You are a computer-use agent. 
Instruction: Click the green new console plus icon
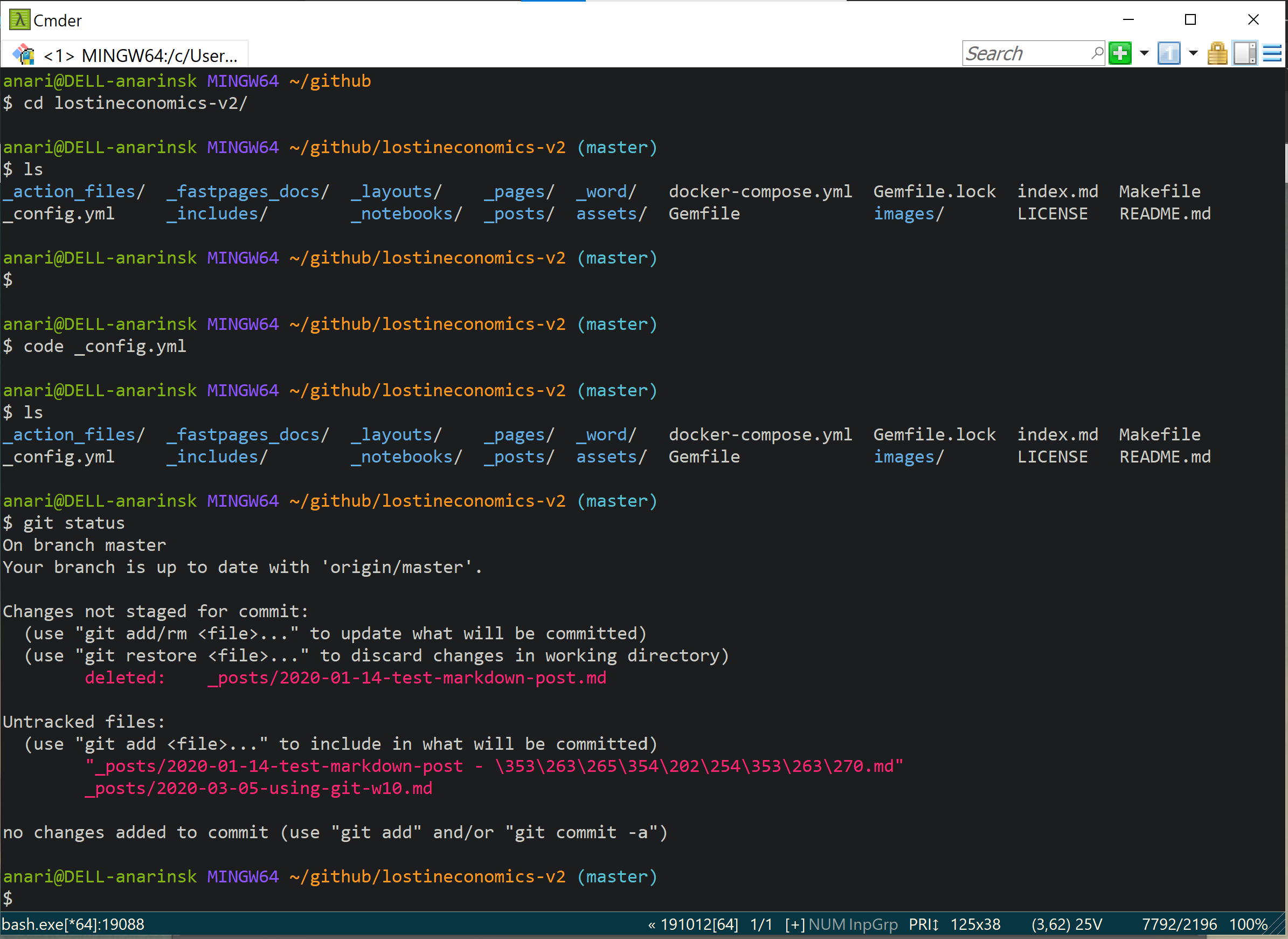[x=1120, y=54]
